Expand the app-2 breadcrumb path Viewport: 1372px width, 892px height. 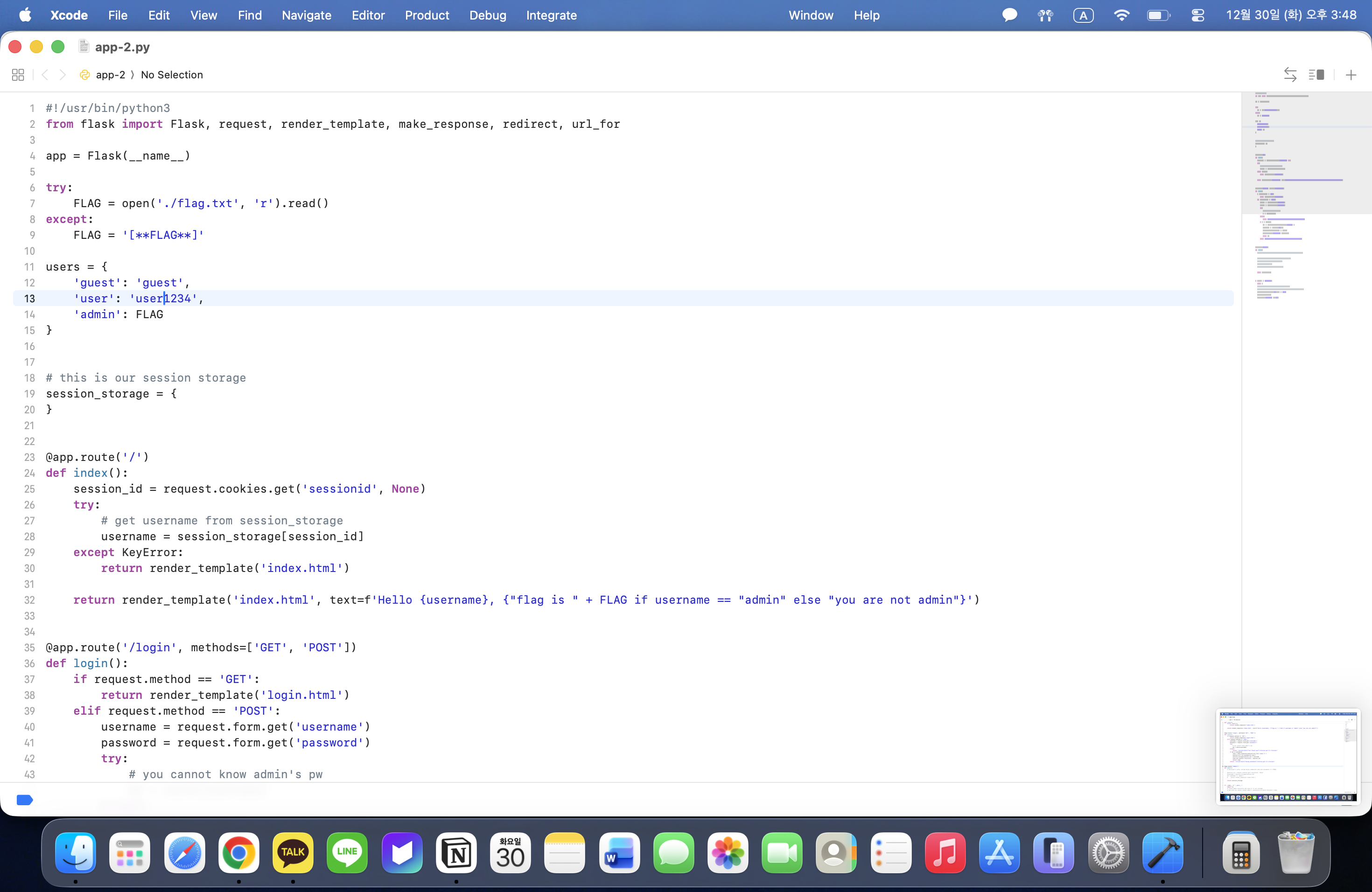[110, 75]
